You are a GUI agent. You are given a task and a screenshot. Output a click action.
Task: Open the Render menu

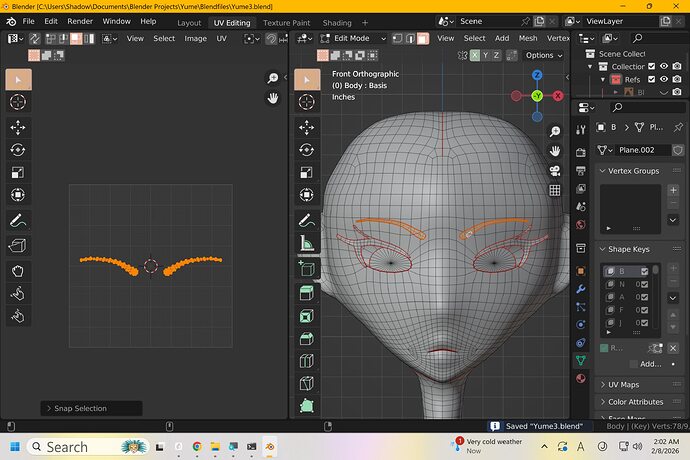(x=80, y=21)
